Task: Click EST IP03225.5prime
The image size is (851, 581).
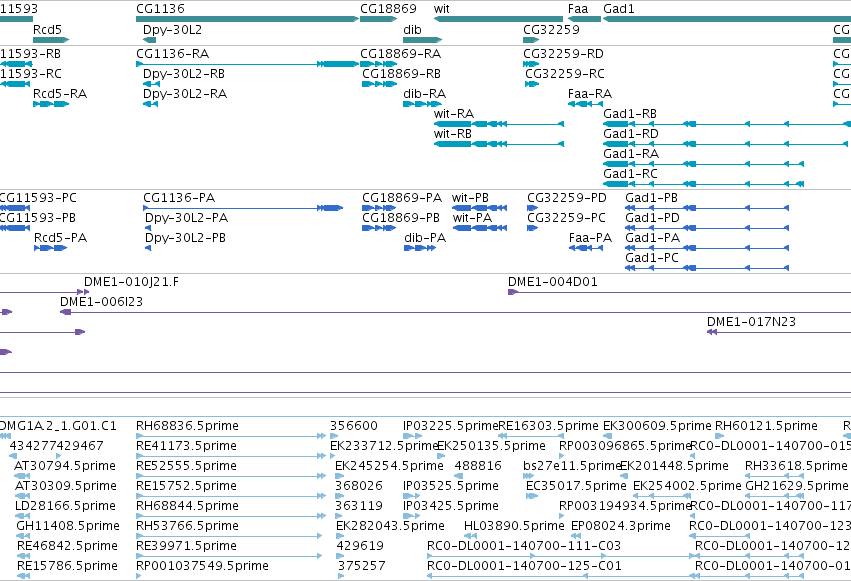Action: pyautogui.click(x=450, y=426)
